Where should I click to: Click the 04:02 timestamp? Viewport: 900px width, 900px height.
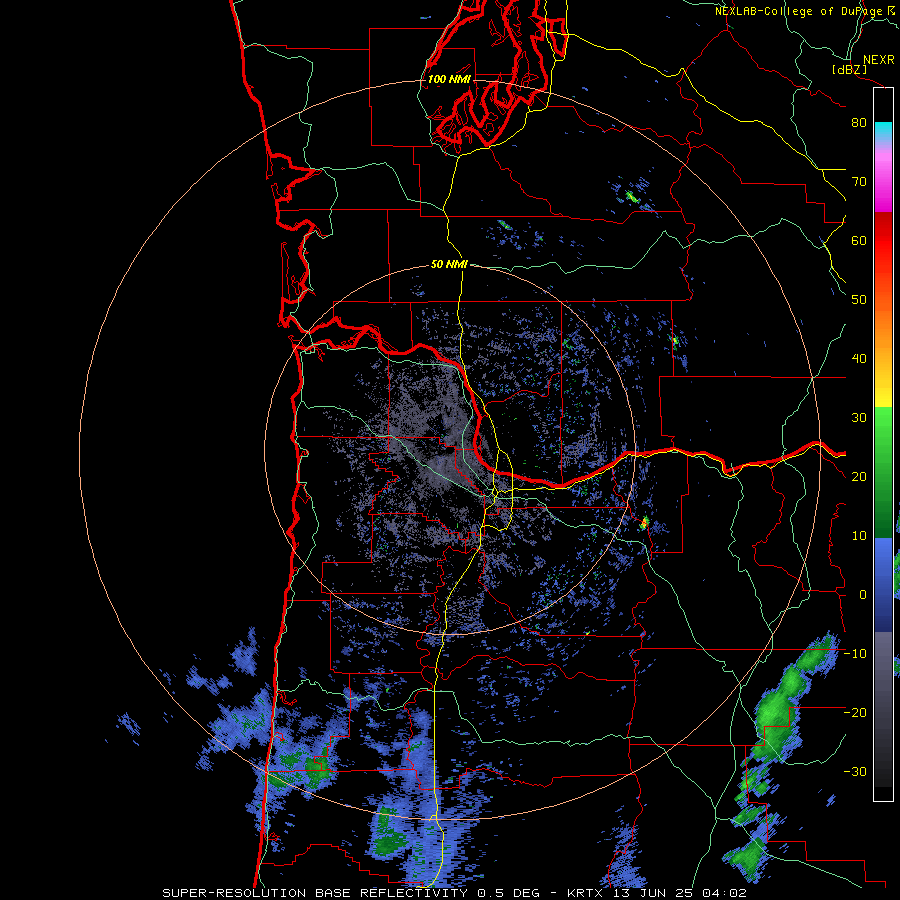724,893
